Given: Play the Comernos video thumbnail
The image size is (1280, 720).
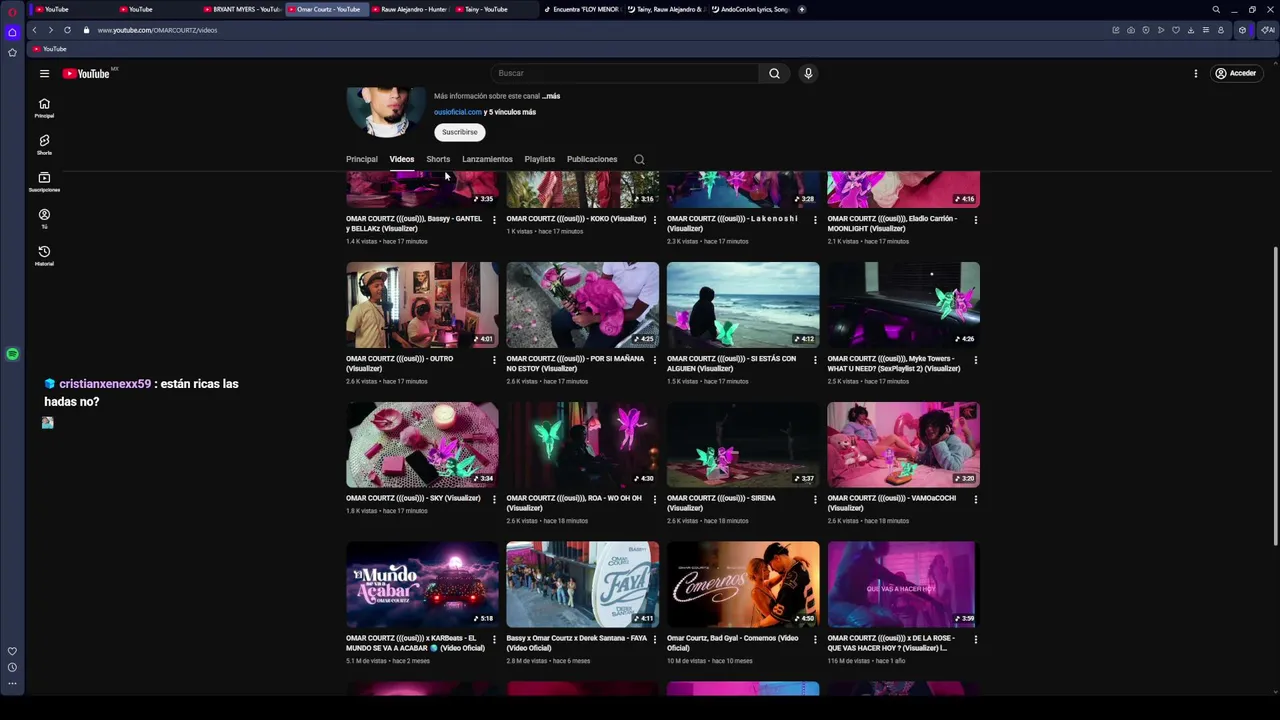Looking at the screenshot, I should [x=743, y=584].
